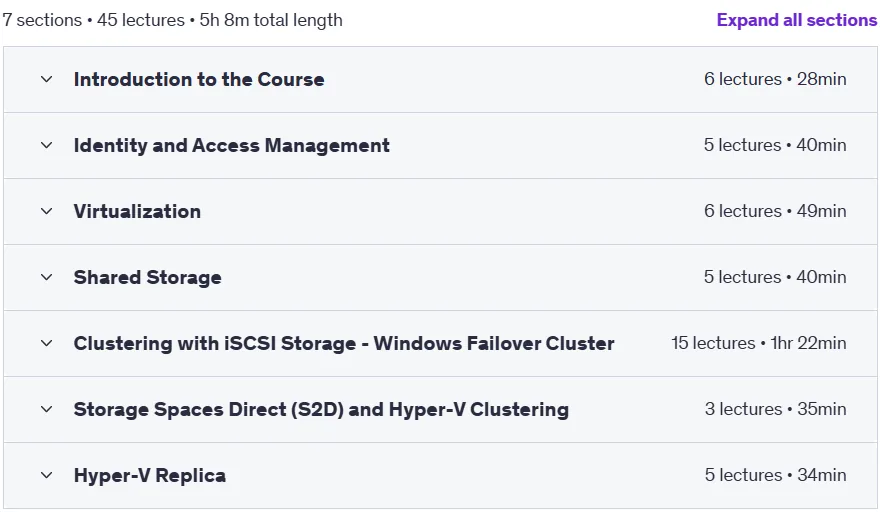Click the chevron beside Hyper-V Replica
This screenshot has width=880, height=512.
(47, 475)
